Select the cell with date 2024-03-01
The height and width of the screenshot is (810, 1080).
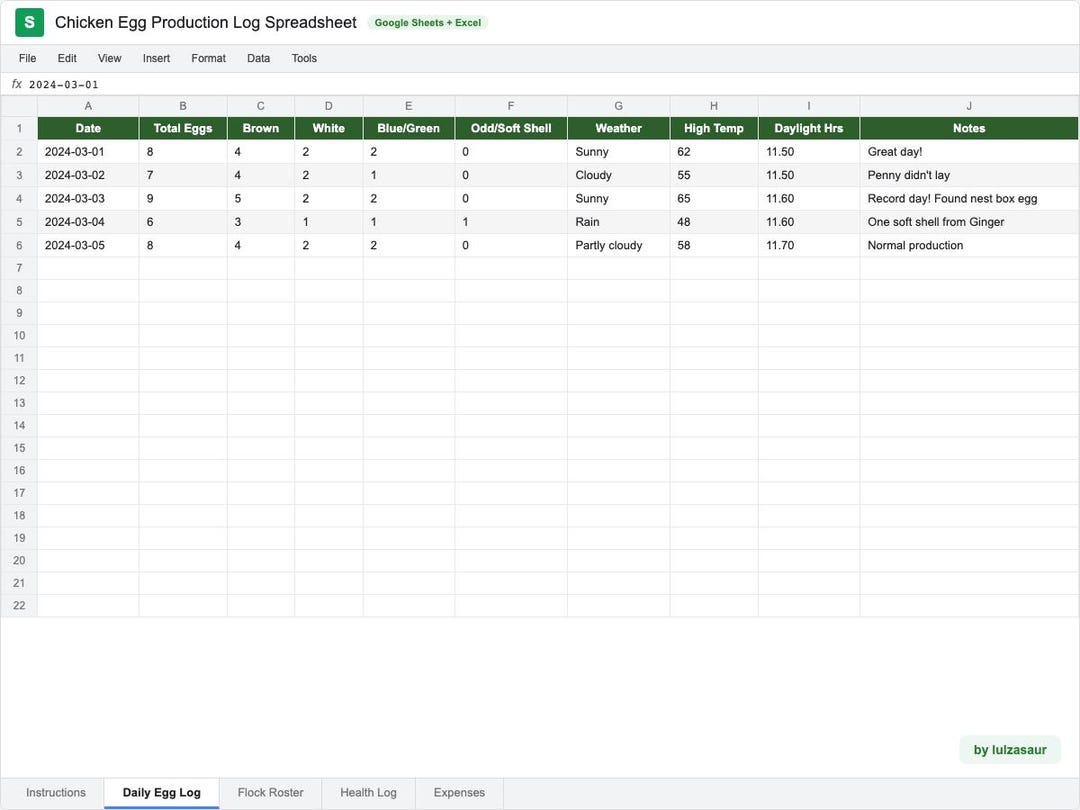[x=88, y=152]
